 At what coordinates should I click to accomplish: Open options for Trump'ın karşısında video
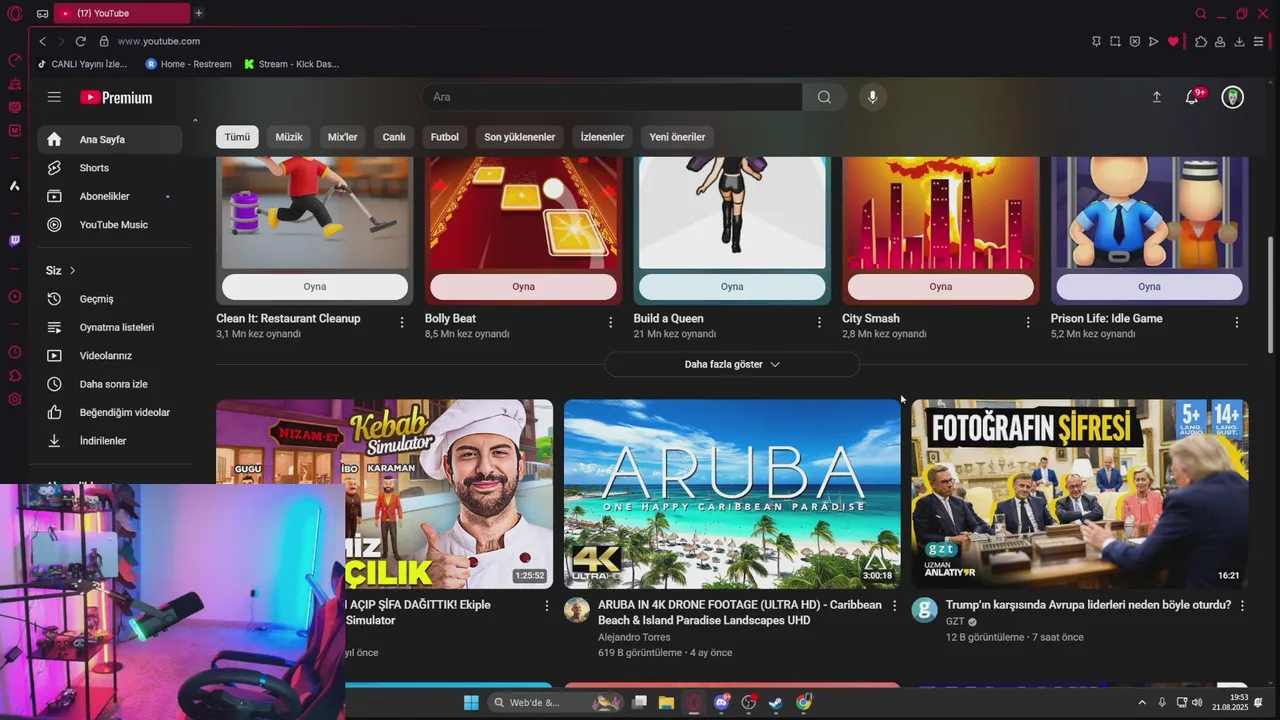[1243, 606]
